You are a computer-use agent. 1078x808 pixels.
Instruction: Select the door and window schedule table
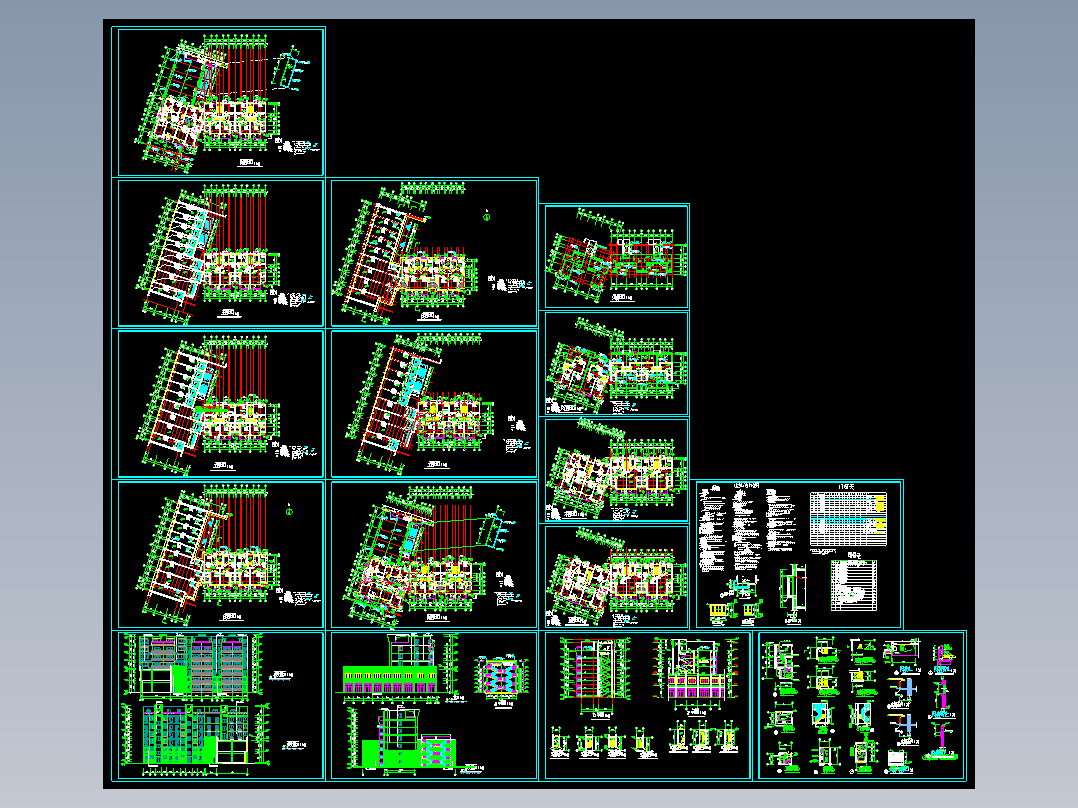coord(848,519)
